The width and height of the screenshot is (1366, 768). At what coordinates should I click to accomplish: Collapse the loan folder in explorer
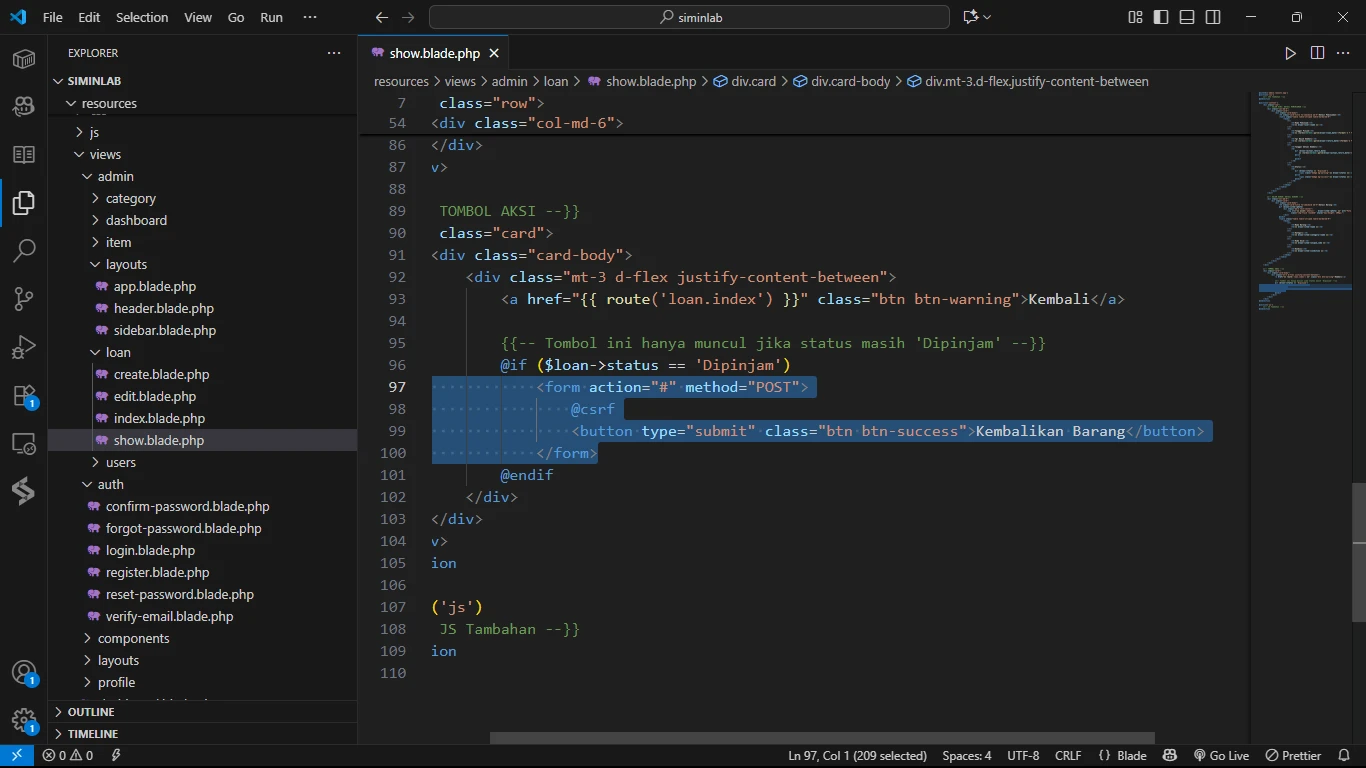tap(118, 352)
